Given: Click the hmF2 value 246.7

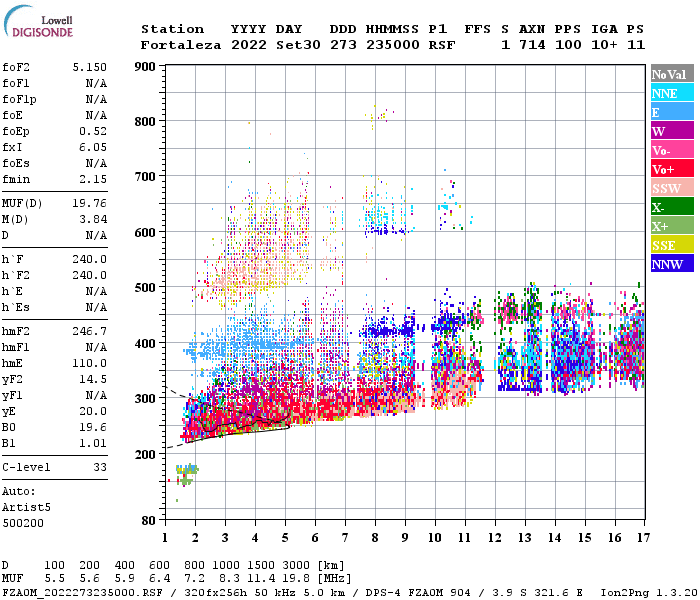Looking at the screenshot, I should click(x=90, y=331).
